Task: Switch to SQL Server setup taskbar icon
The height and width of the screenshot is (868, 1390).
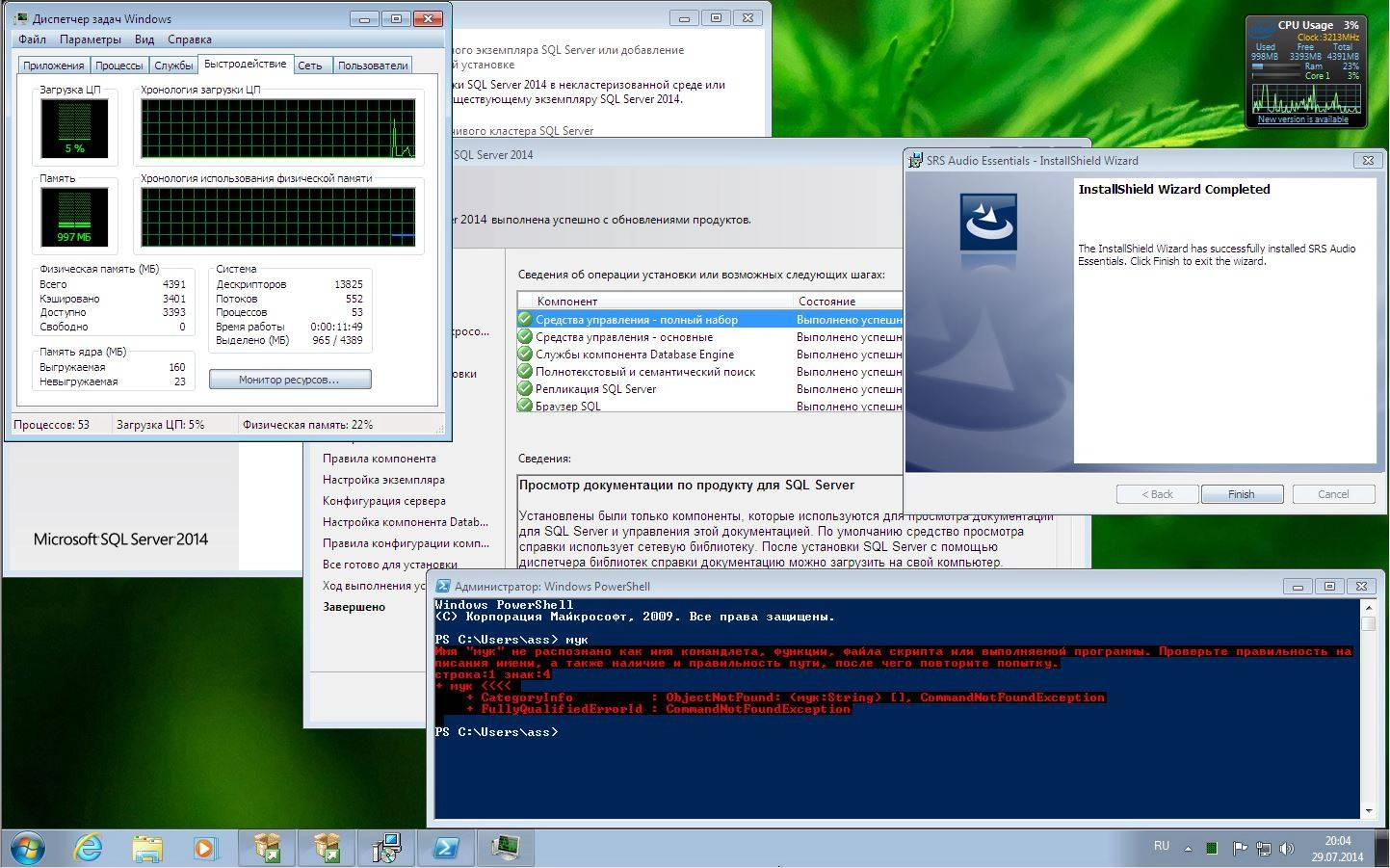Action: [386, 848]
